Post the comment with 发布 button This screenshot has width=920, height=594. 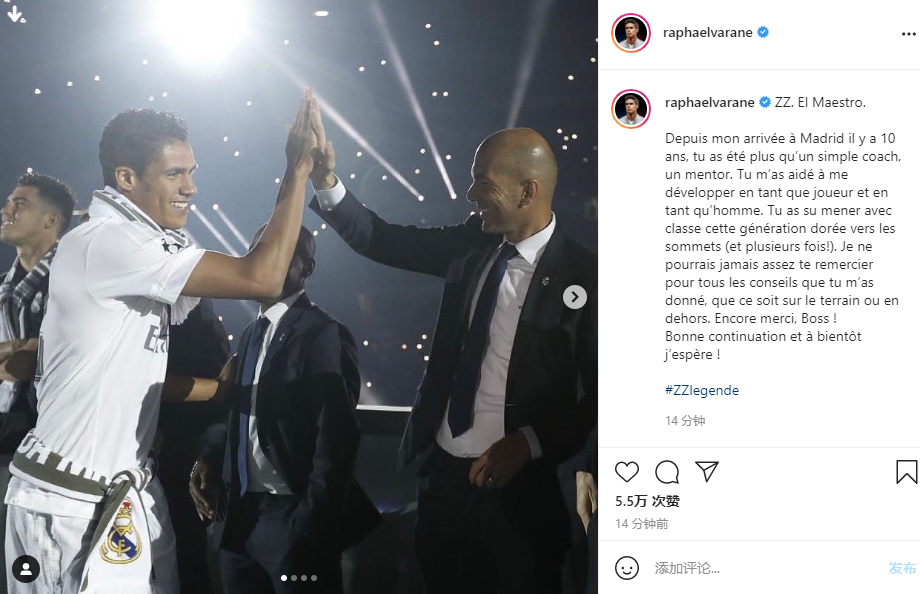pos(902,568)
